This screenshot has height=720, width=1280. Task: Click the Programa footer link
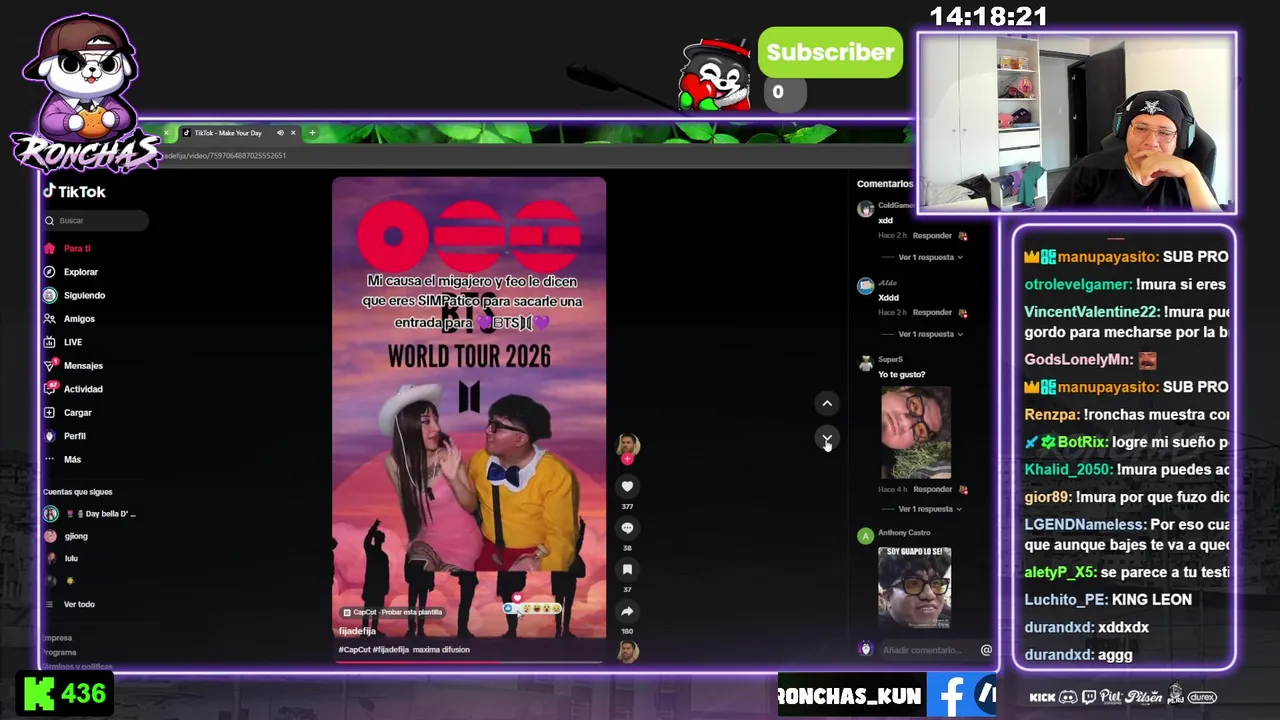(x=59, y=652)
